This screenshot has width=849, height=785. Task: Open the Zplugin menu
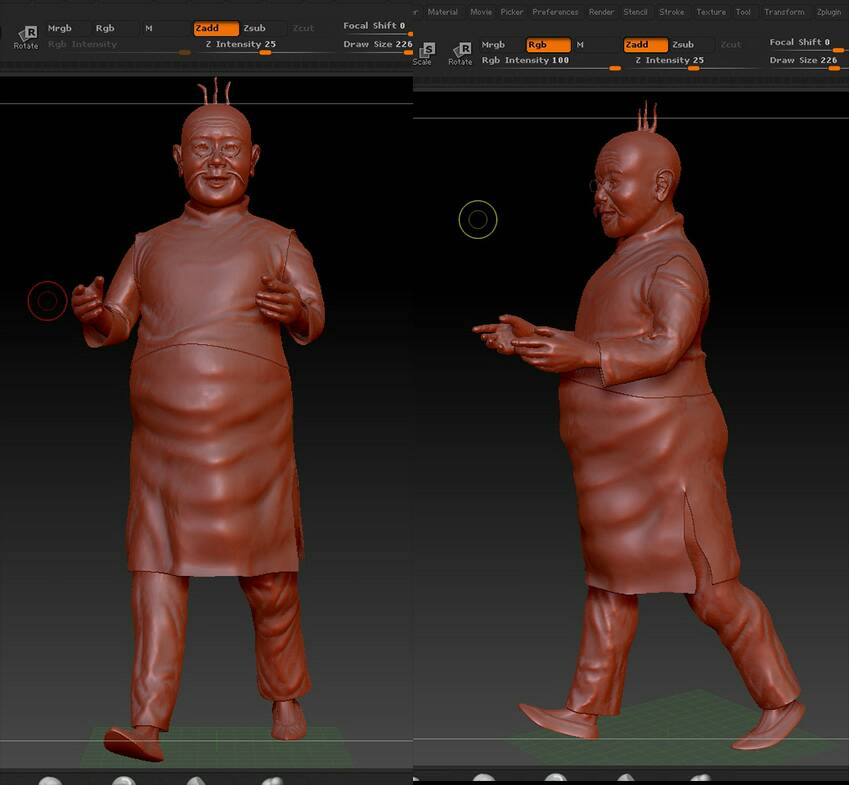tap(828, 12)
